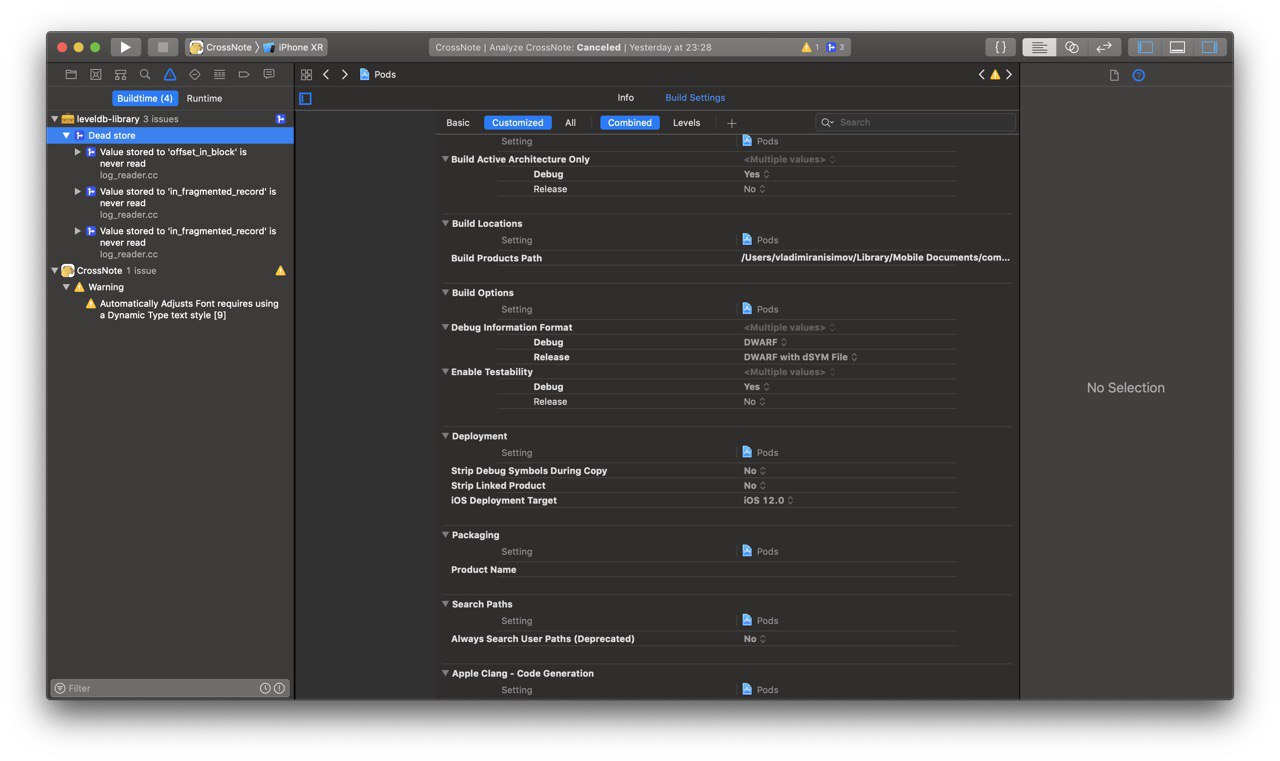Select the Standard editor button
The image size is (1280, 761).
1039,47
